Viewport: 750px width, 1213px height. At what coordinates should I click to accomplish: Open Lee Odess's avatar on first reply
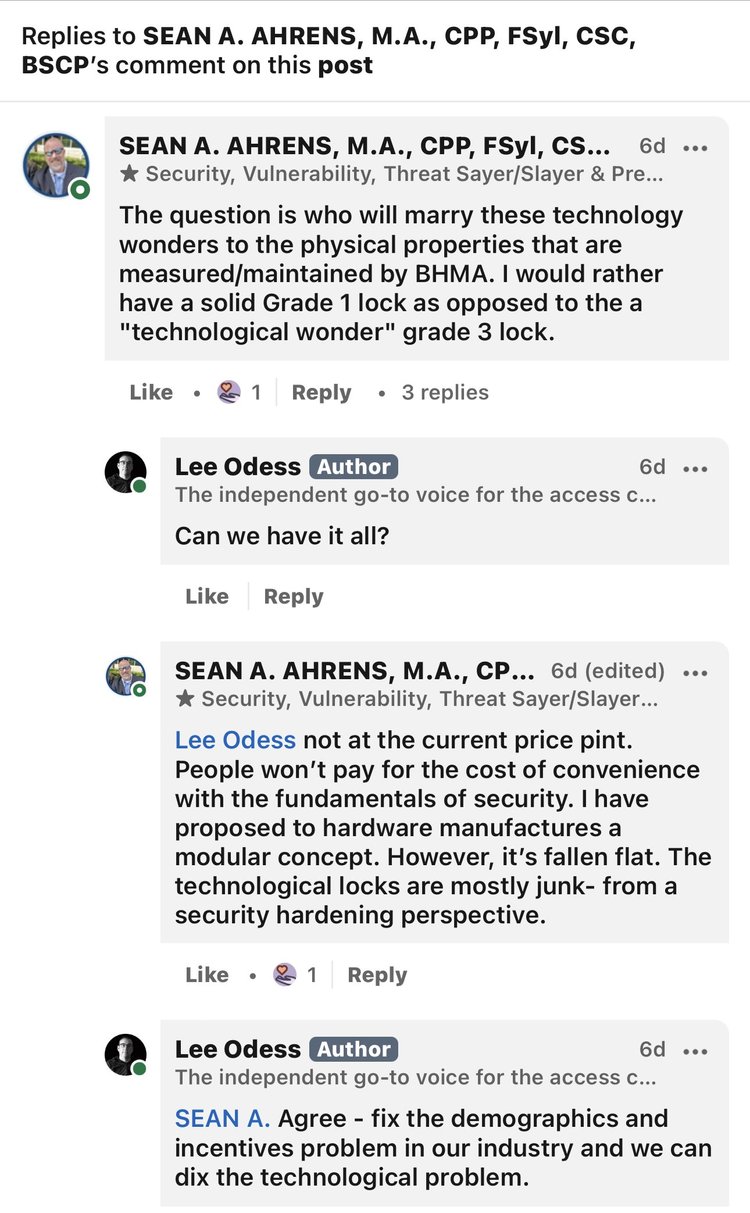click(126, 472)
